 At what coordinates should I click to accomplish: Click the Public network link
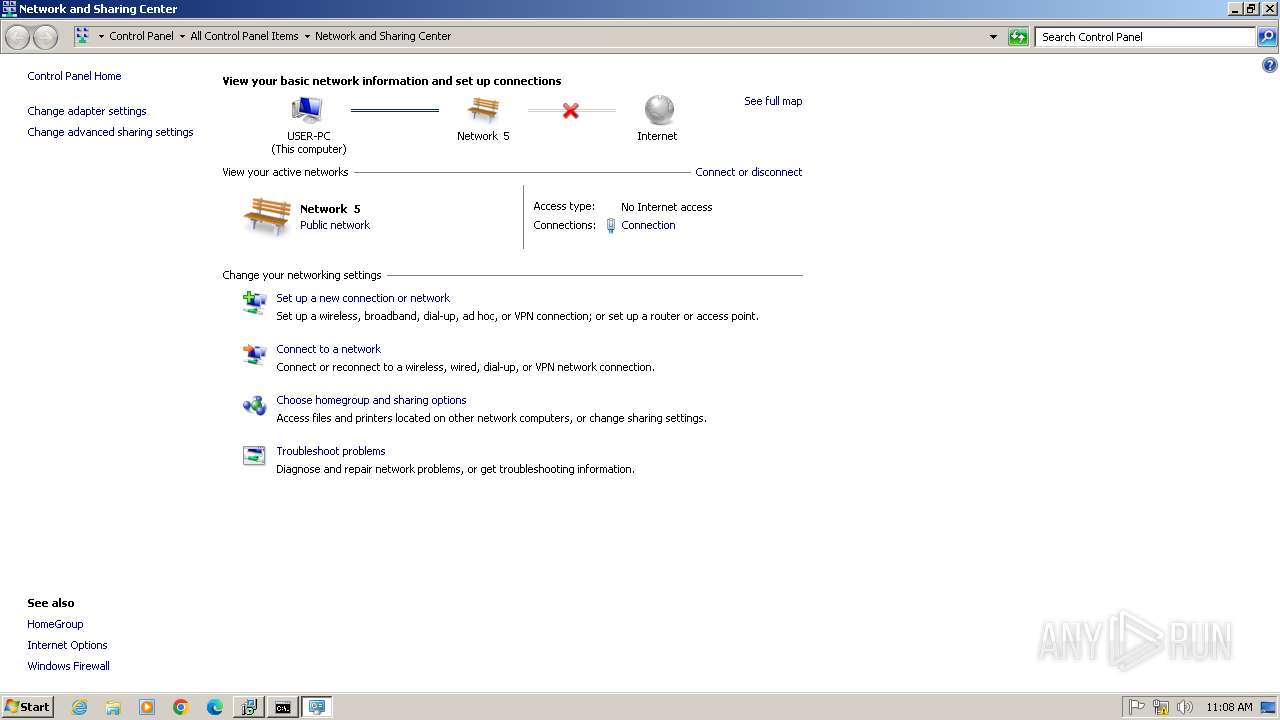coord(335,225)
